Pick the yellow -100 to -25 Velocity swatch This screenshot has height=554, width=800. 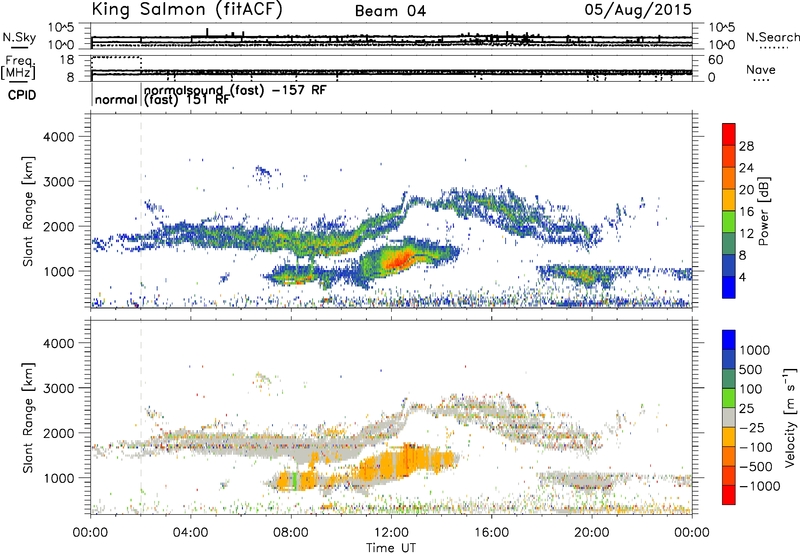coord(729,437)
